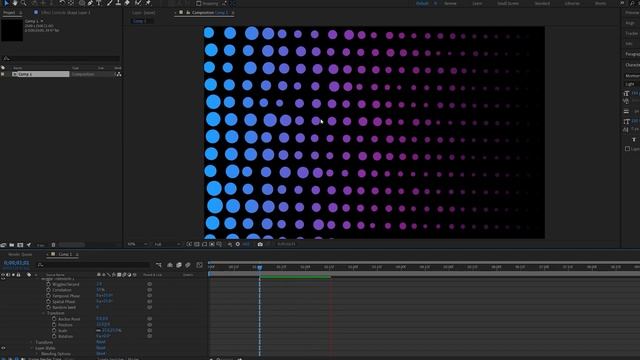
Task: Take snapshot with the viewer camera icon
Action: tap(260, 244)
